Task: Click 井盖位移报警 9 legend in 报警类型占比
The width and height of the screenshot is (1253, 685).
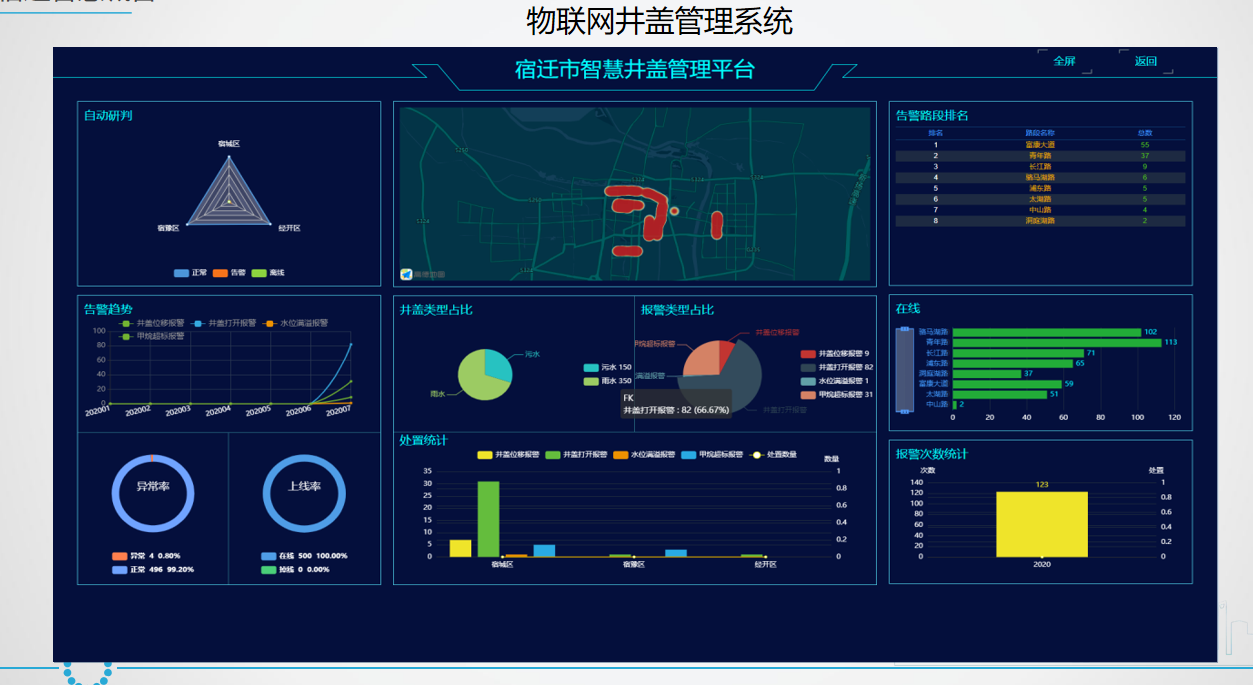Action: click(x=836, y=354)
